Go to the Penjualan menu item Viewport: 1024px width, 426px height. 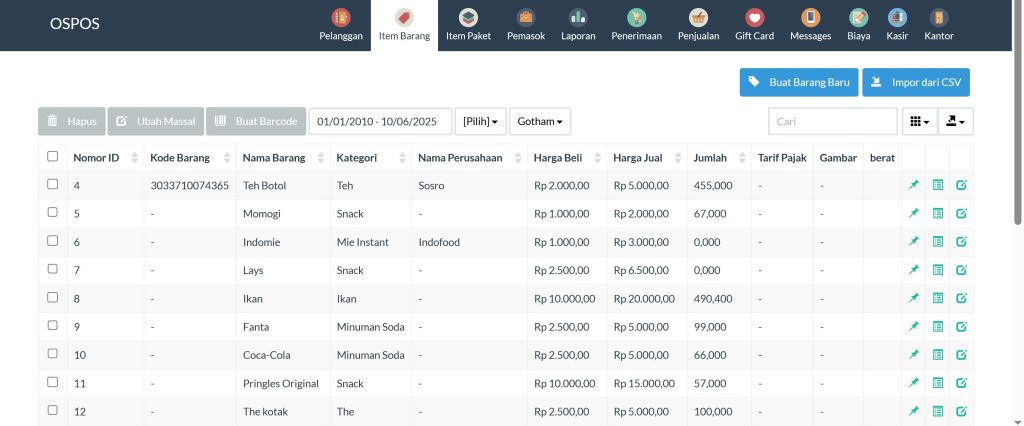tap(699, 24)
